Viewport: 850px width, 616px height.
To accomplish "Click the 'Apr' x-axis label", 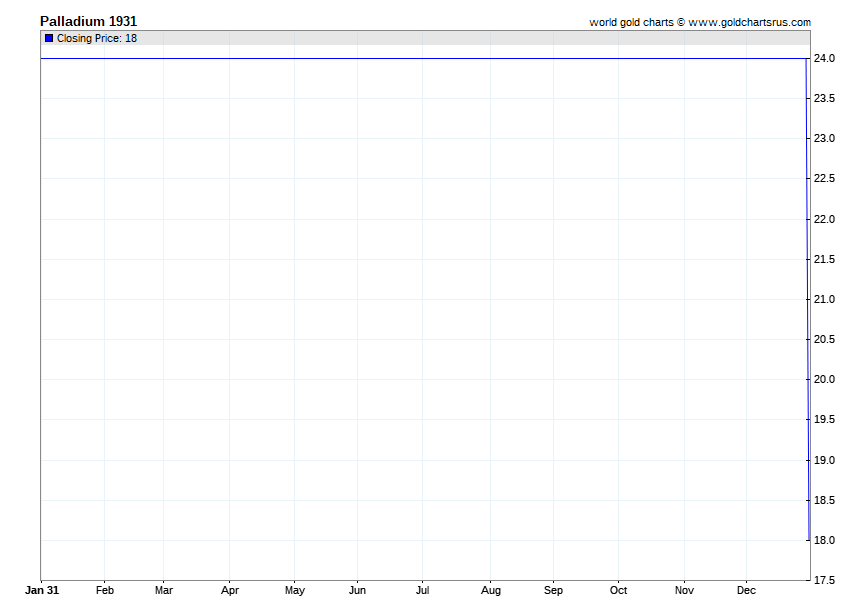I will (230, 591).
